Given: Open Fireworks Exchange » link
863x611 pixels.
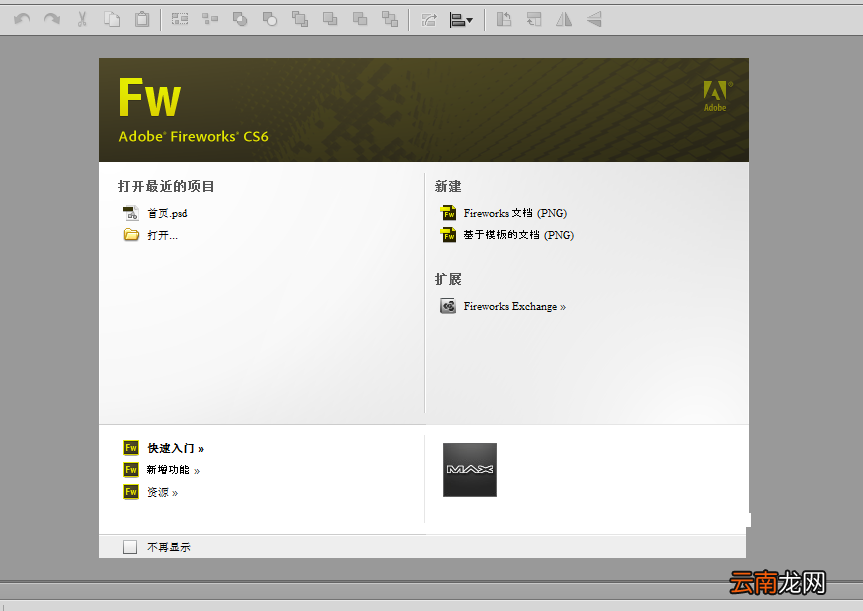Looking at the screenshot, I should (x=515, y=307).
